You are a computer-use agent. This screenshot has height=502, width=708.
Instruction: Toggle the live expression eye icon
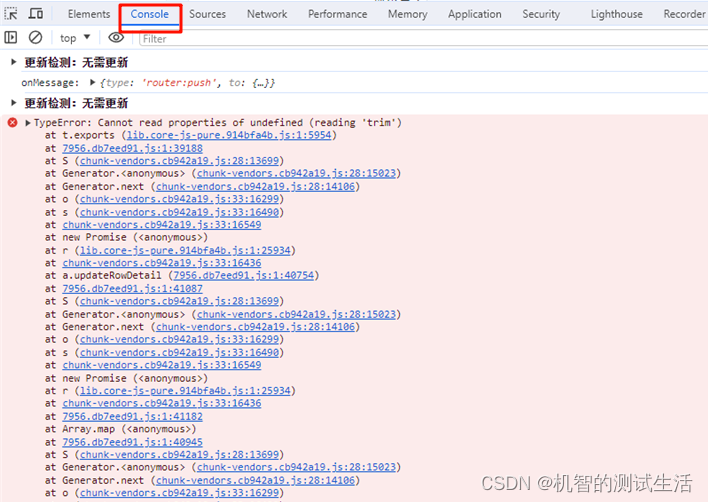pyautogui.click(x=116, y=37)
